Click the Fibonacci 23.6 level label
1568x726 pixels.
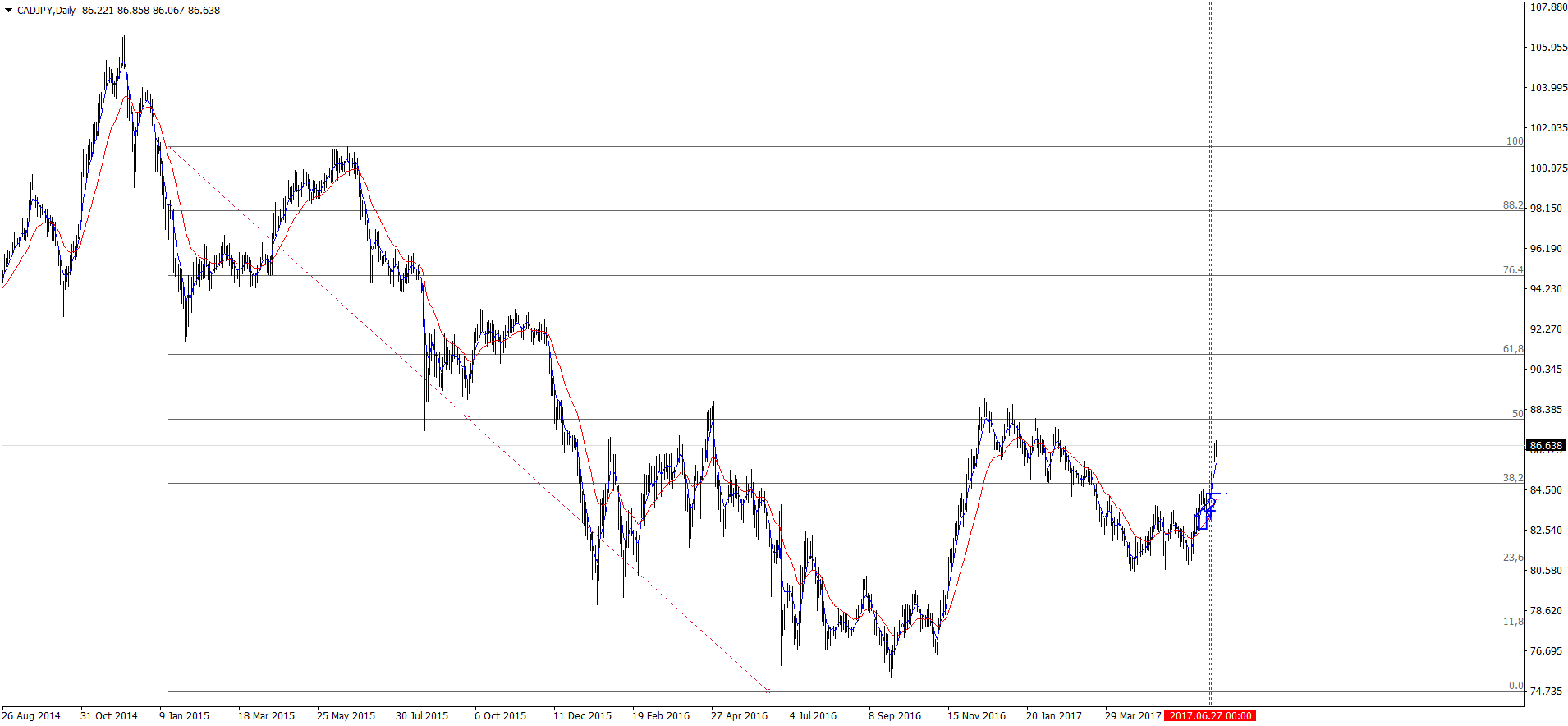click(x=1513, y=558)
